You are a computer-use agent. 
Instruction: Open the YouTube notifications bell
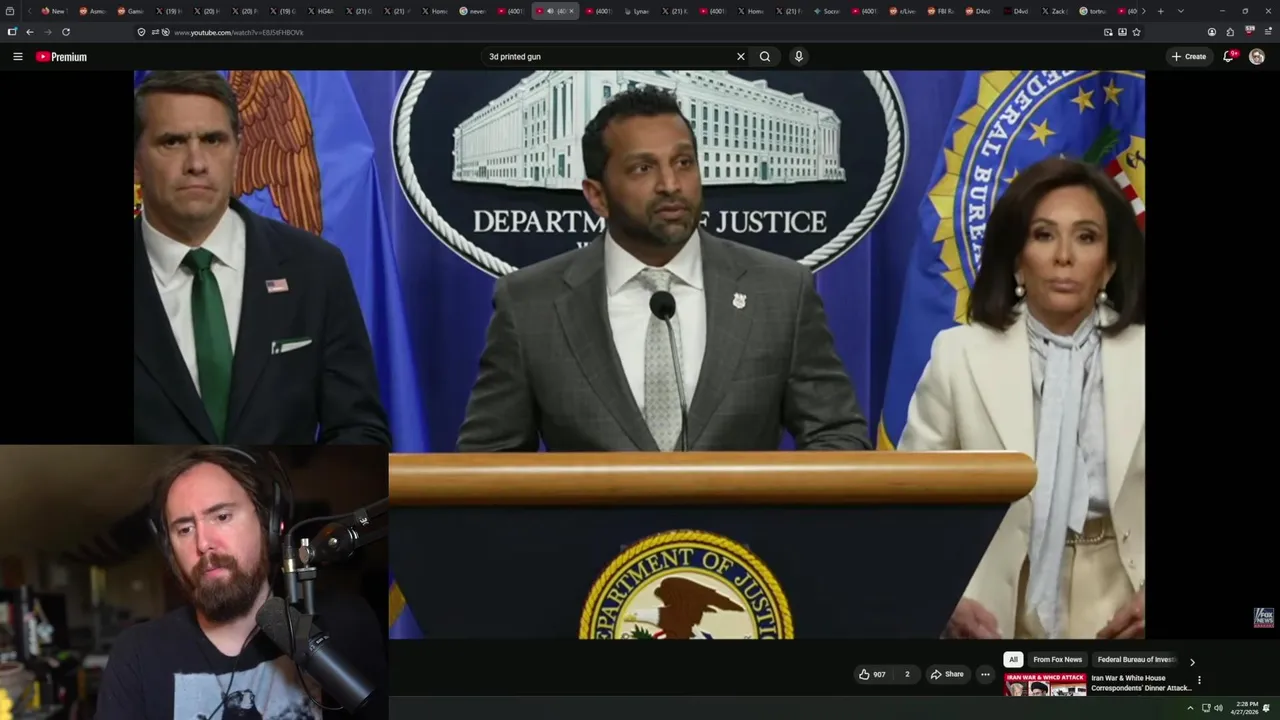(1229, 57)
